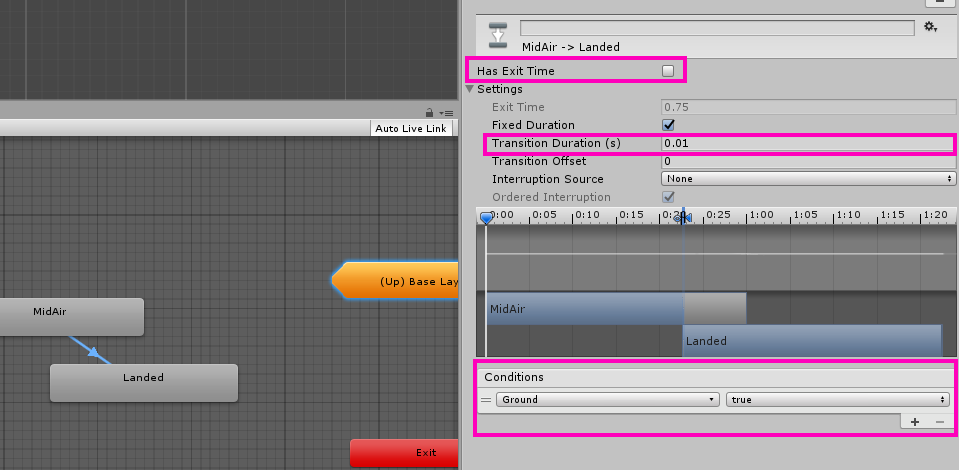This screenshot has height=470, width=959.
Task: Select the (Up) Base Layer node
Action: tap(395, 281)
